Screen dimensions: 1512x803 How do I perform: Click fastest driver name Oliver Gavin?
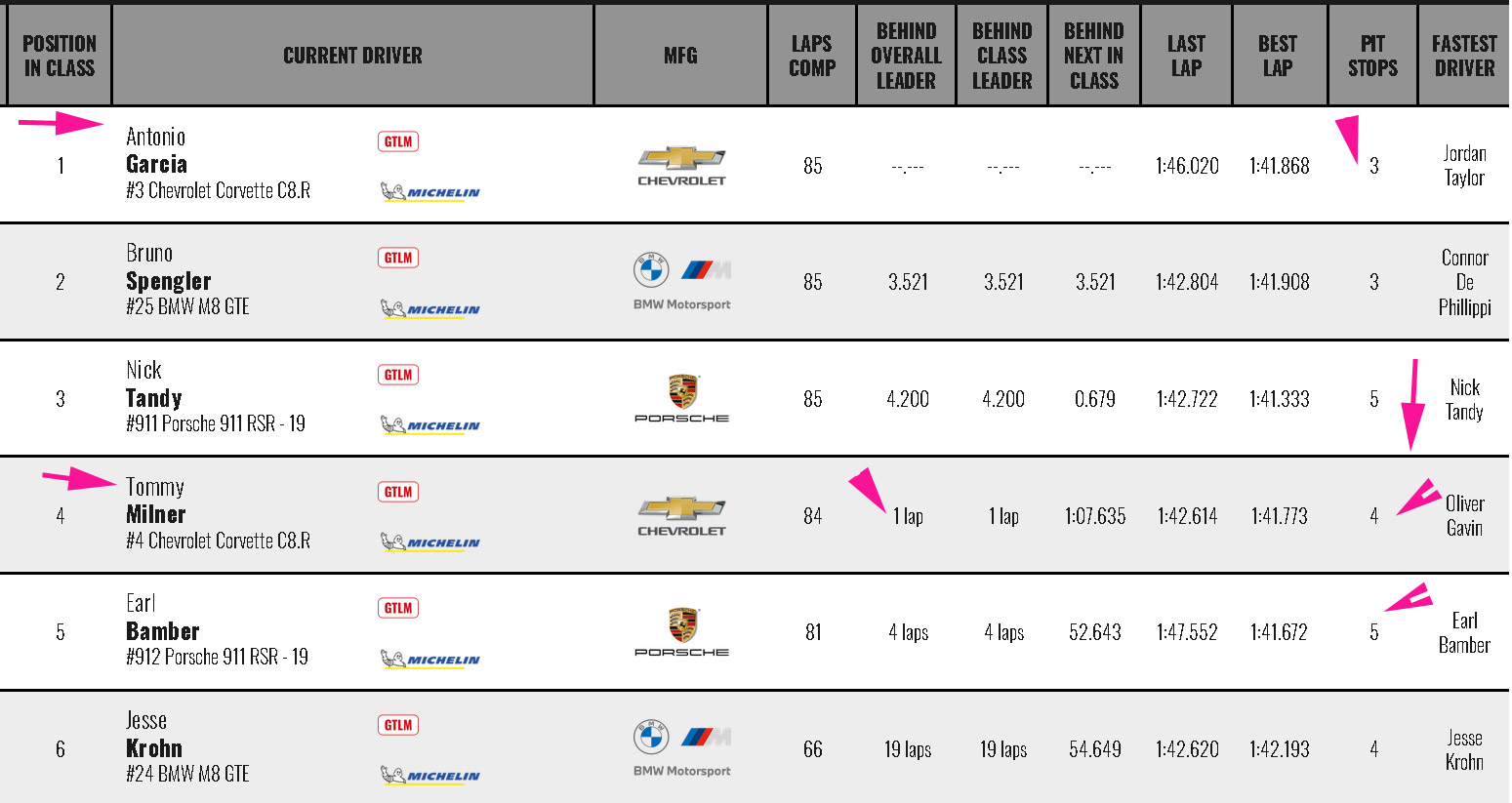(1464, 515)
